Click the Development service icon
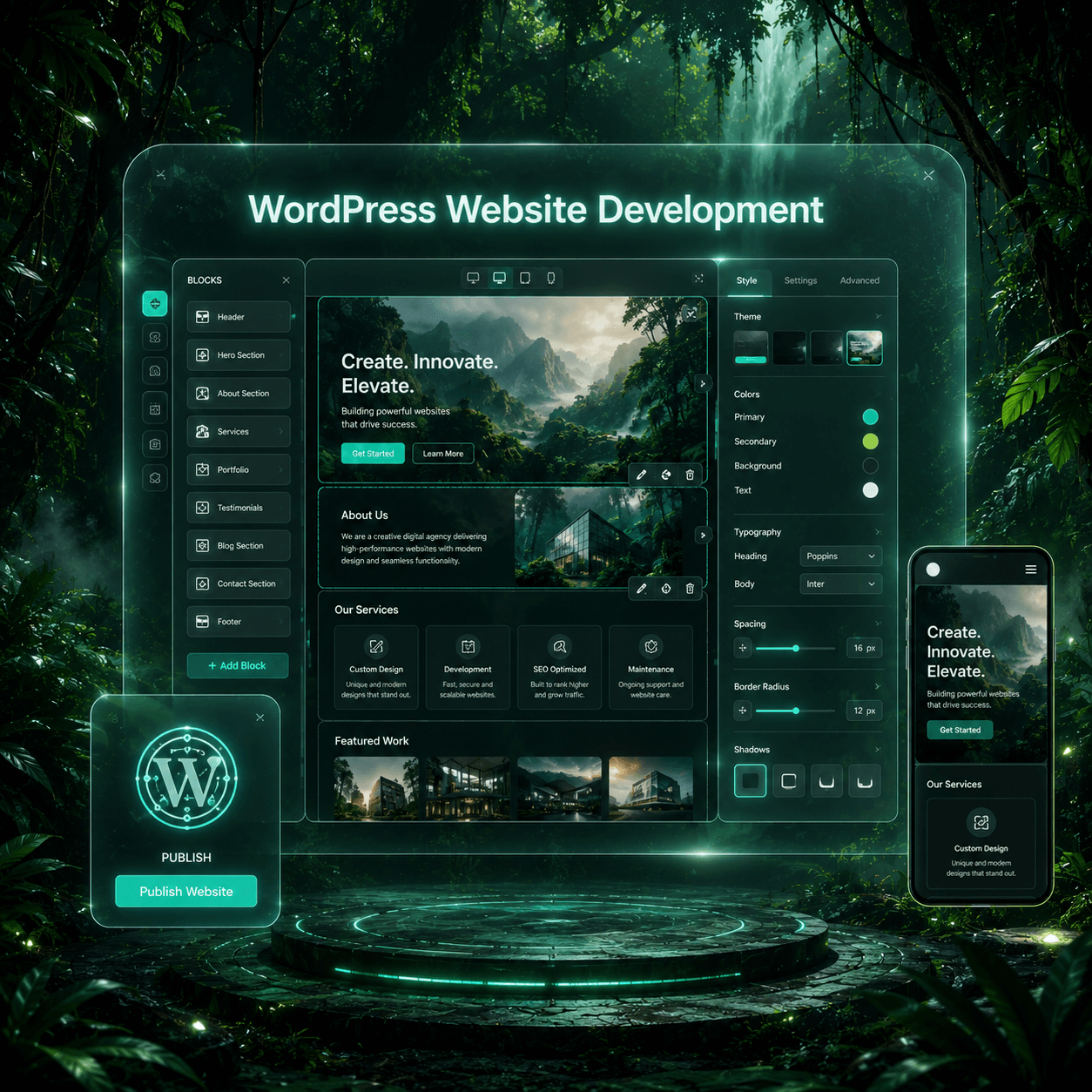 (468, 646)
